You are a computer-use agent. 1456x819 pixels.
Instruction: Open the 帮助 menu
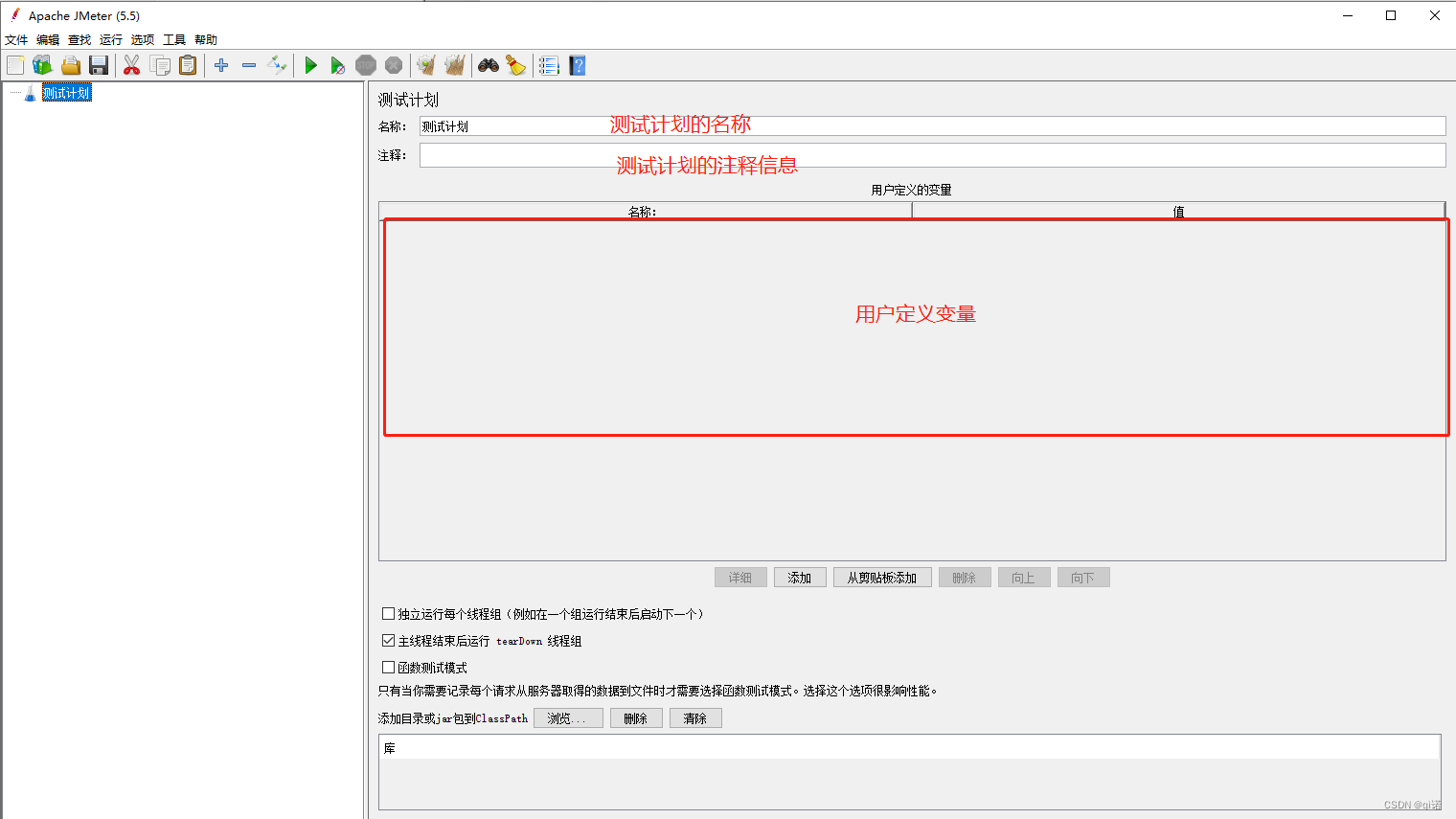206,40
